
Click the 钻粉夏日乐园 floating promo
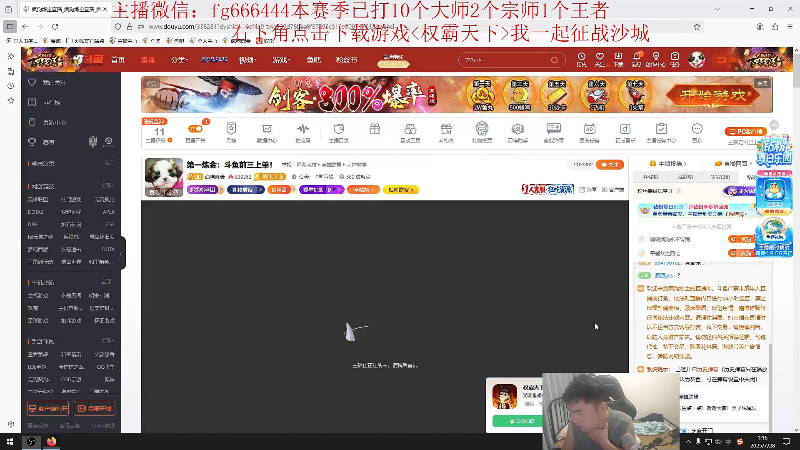774,152
